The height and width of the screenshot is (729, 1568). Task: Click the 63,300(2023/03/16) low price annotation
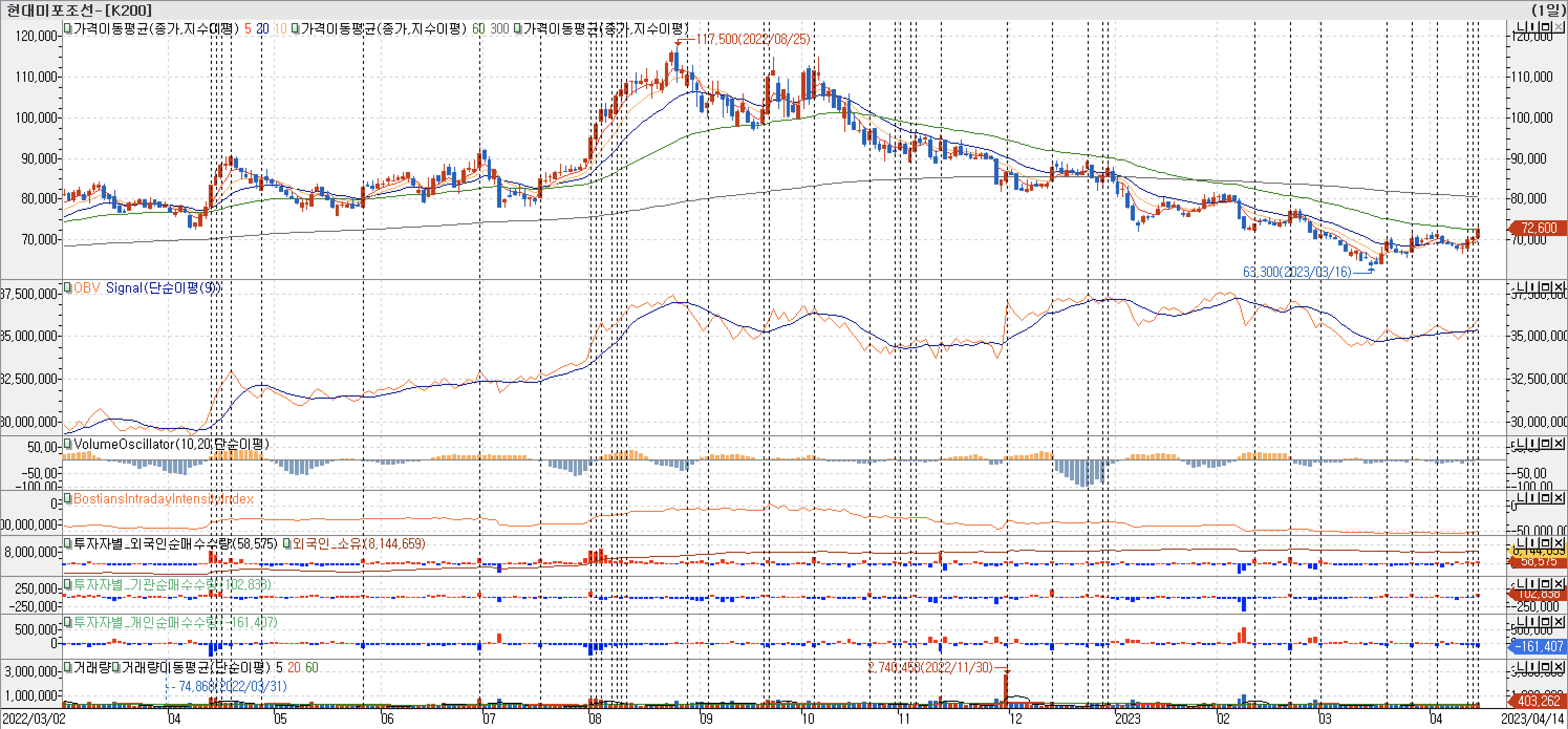[x=1296, y=272]
